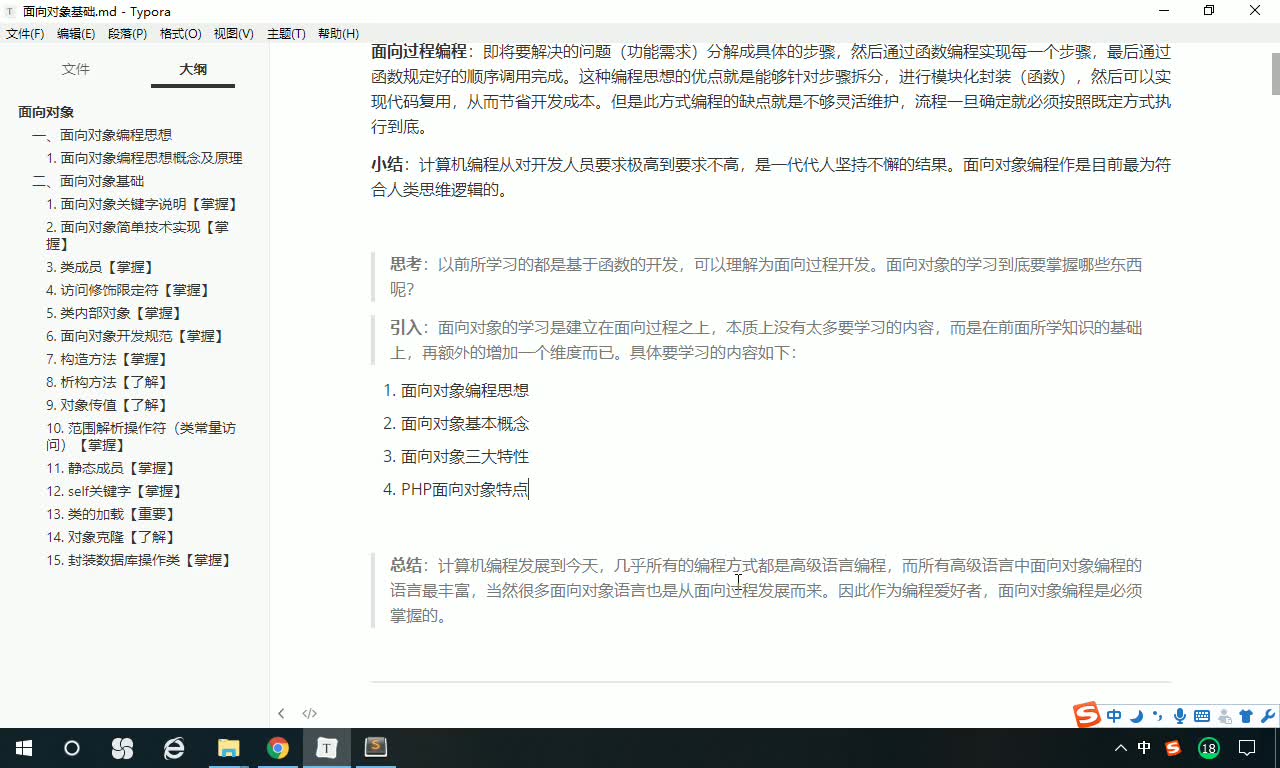
Task: Jump to 2. 面向对象简单技术实现 outline item
Action: pos(137,235)
